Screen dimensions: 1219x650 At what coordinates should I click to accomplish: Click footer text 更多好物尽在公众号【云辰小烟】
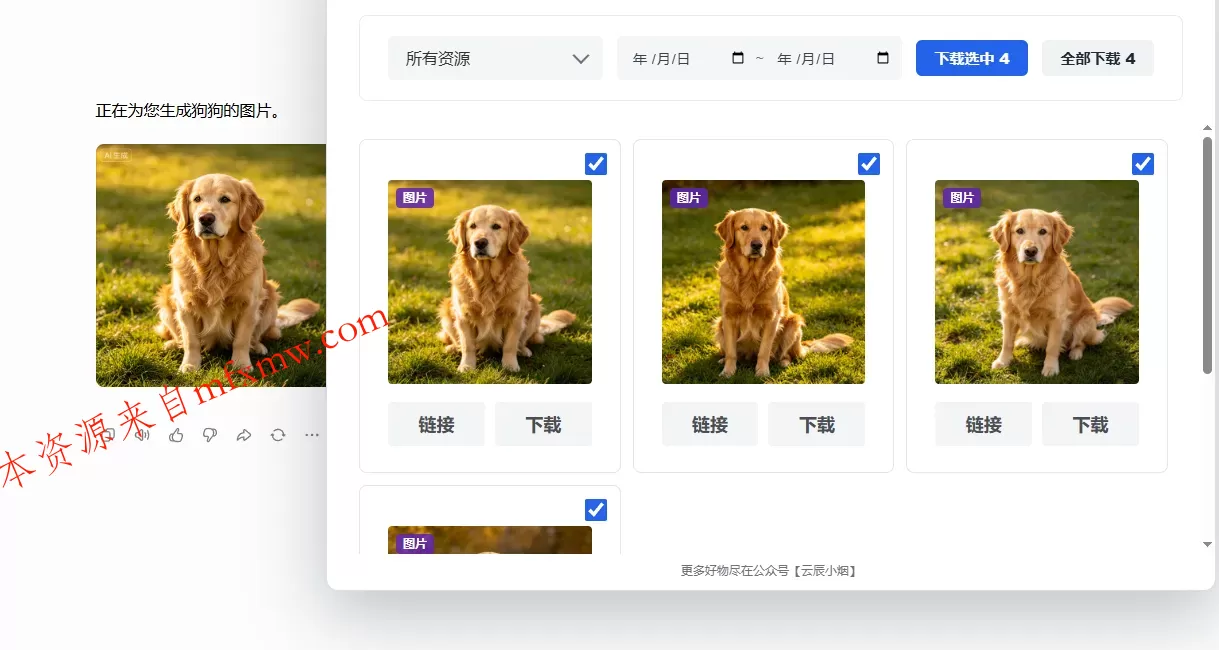tap(769, 571)
